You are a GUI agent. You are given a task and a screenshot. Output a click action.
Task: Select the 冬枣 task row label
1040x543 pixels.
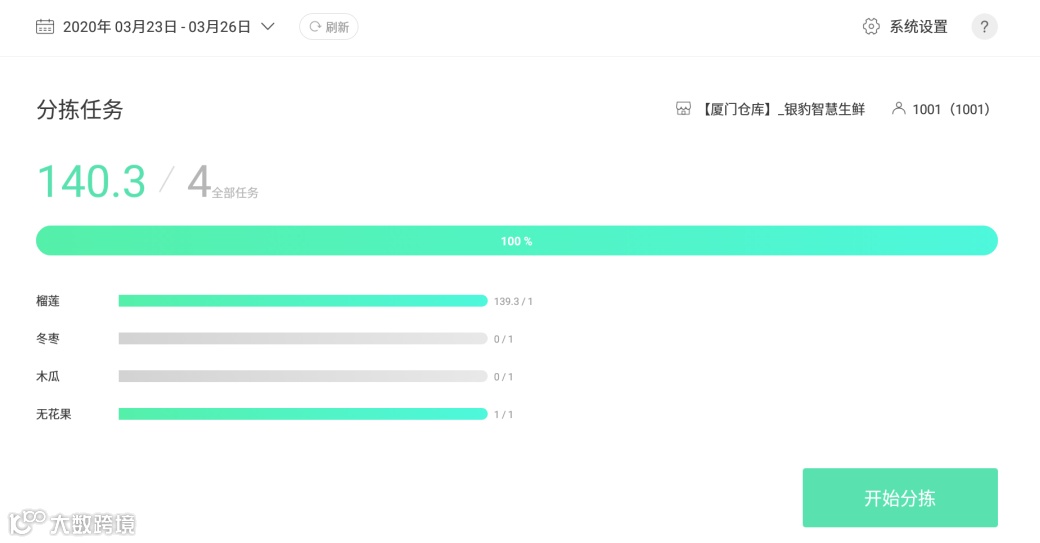click(x=48, y=339)
